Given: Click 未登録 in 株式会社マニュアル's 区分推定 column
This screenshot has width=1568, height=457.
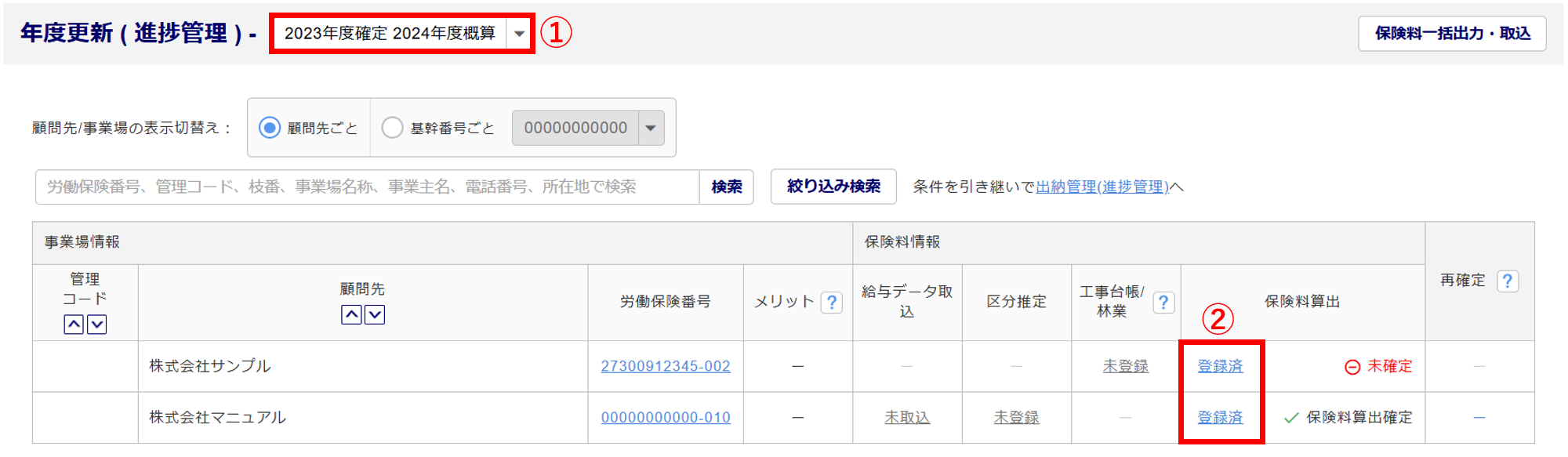Looking at the screenshot, I should tap(1016, 418).
